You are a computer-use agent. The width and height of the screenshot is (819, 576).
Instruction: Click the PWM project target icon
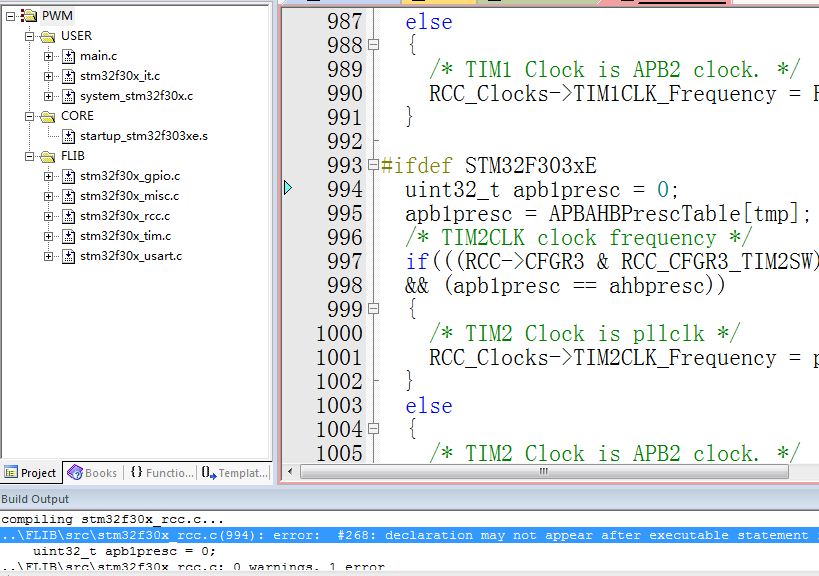tap(29, 16)
